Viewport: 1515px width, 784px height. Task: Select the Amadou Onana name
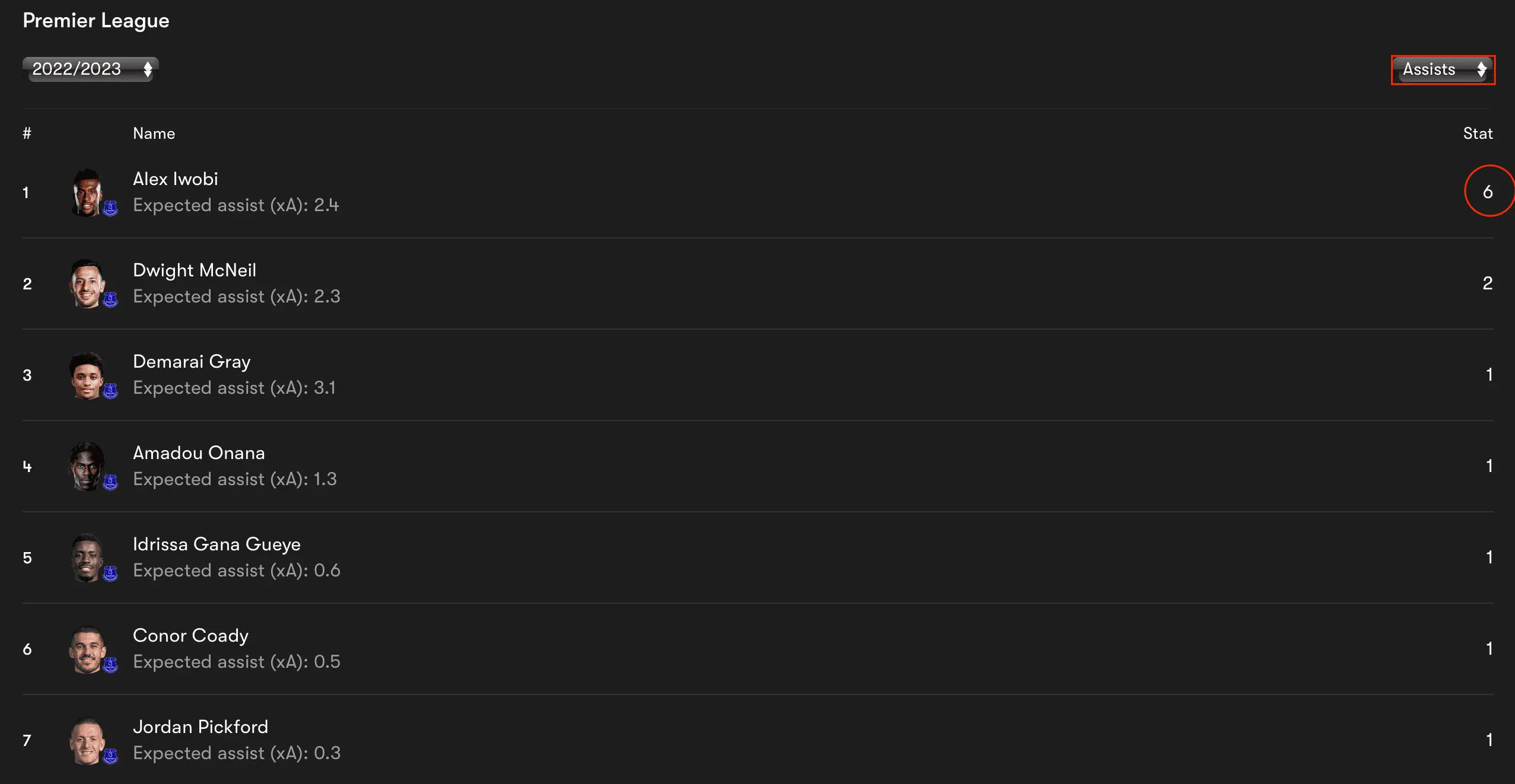tap(199, 453)
